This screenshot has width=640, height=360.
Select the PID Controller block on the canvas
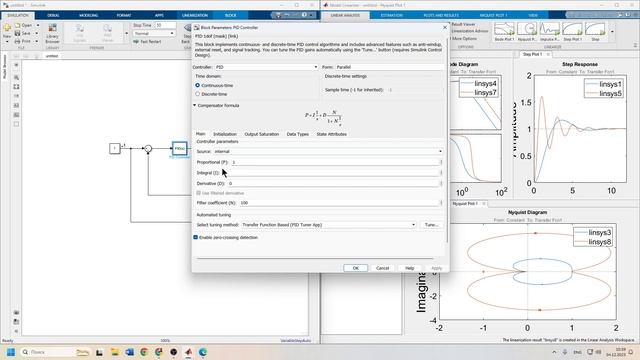180,149
